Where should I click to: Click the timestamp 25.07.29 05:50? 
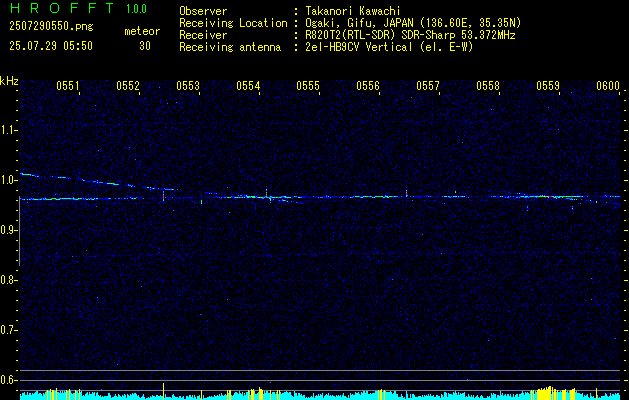(51, 46)
